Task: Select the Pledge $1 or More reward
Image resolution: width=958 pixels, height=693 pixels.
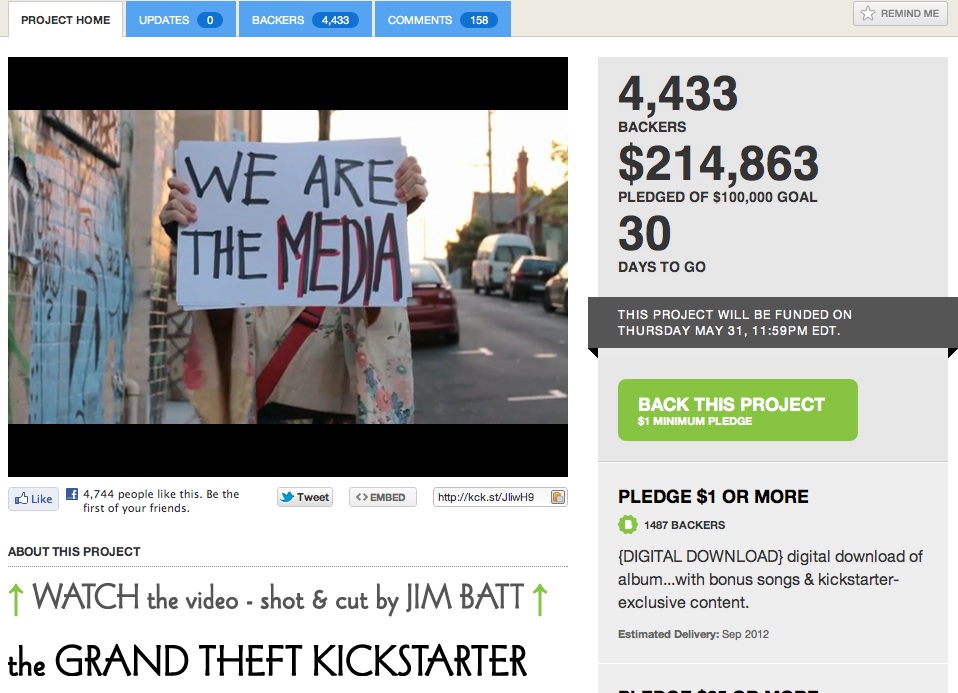Action: [773, 562]
